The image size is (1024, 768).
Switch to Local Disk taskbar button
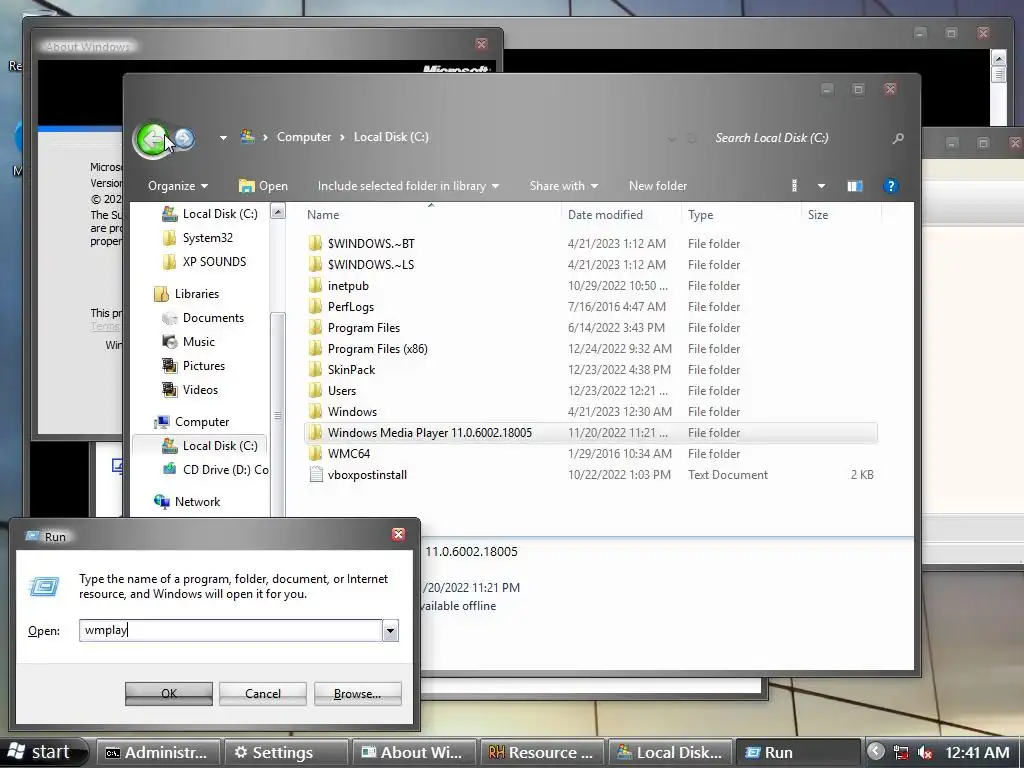click(669, 753)
